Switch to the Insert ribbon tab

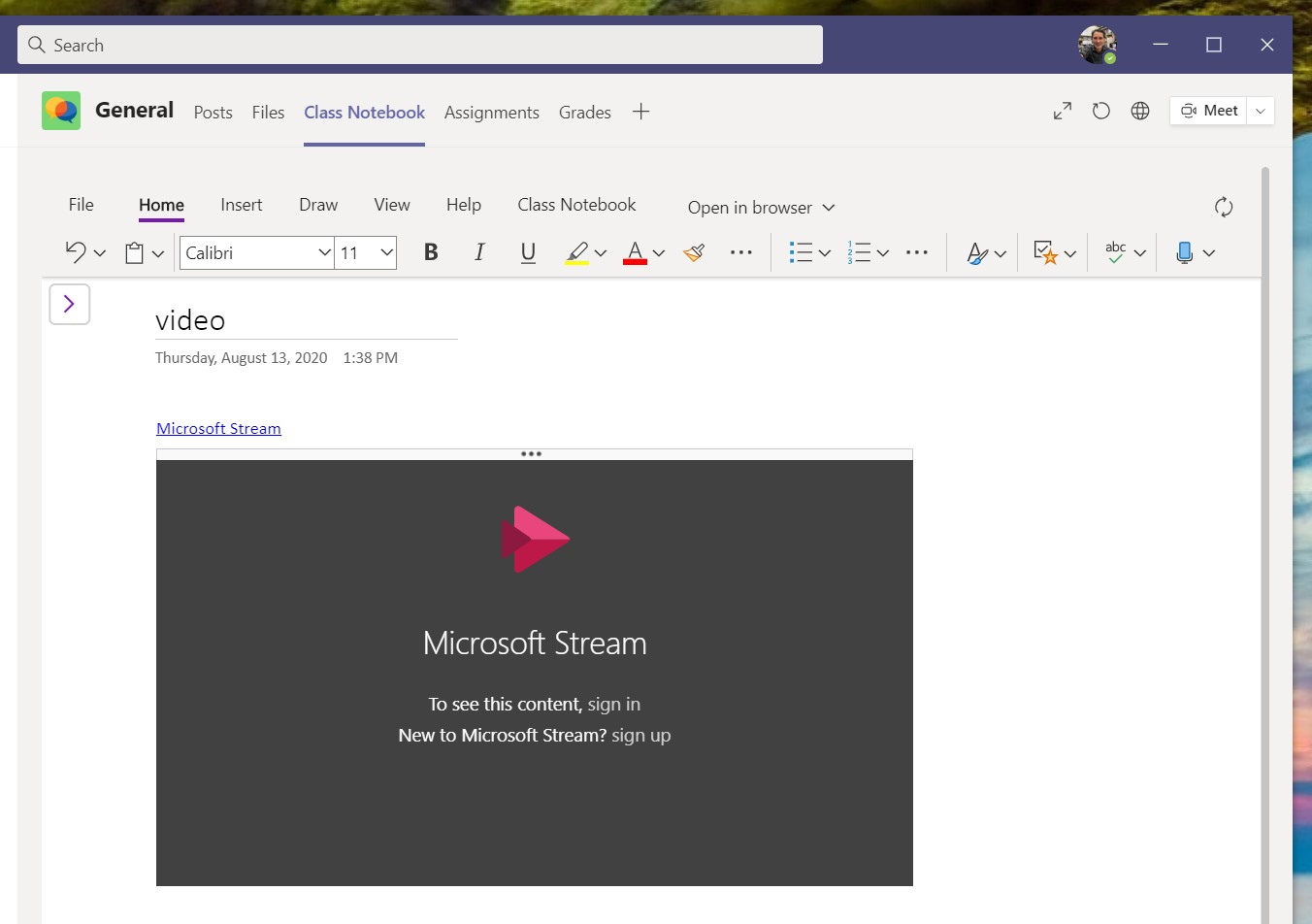(x=241, y=205)
